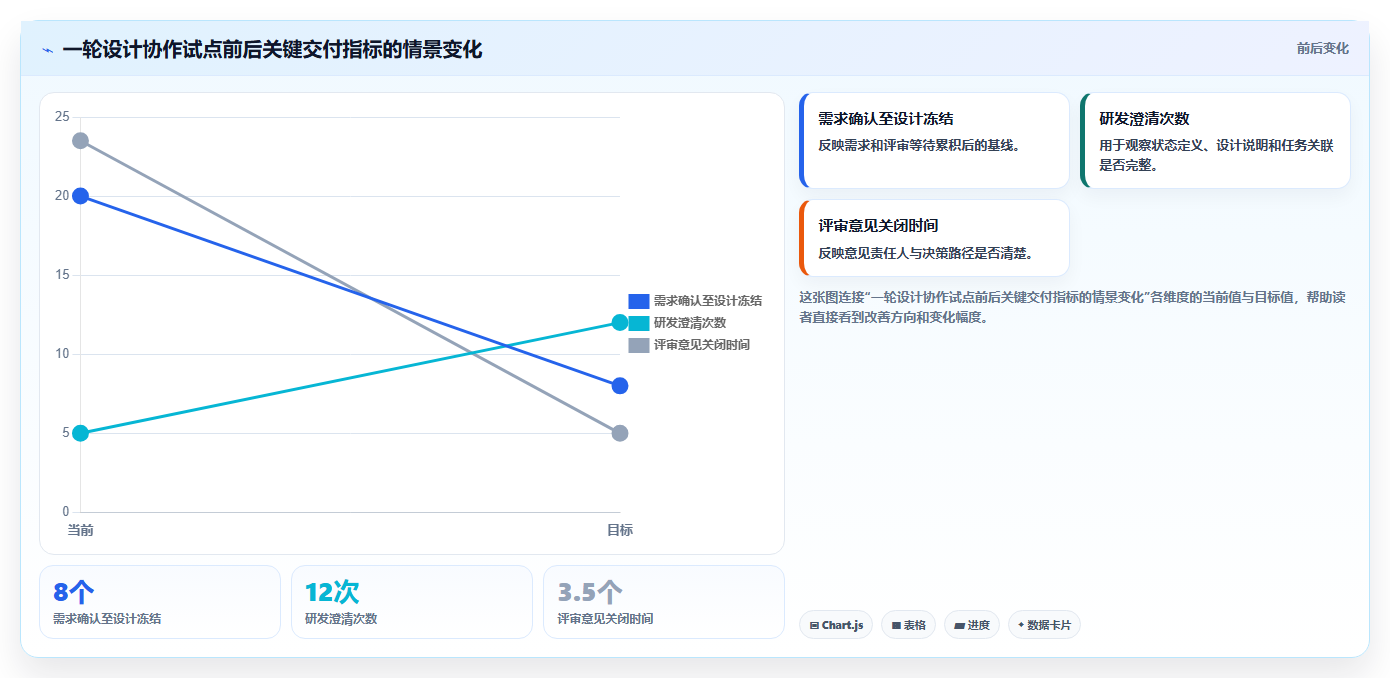Click the 评审意见关闭时间 legend label
The width and height of the screenshot is (1390, 678).
702,344
